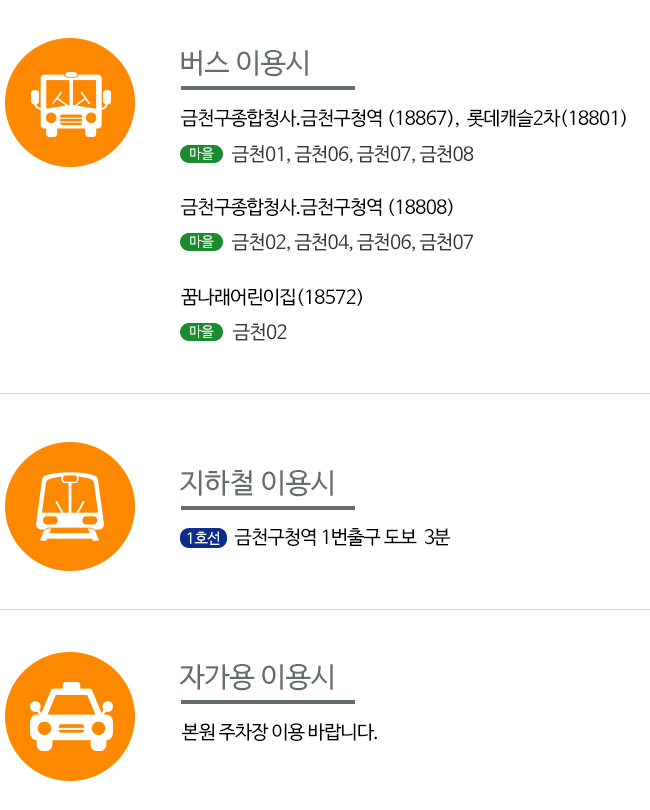Select the 자가용 이용시 heading
650x810 pixels.
(257, 677)
